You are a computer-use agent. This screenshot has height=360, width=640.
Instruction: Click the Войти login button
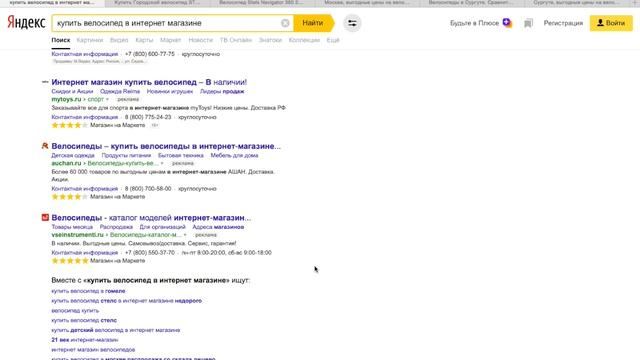pos(611,23)
